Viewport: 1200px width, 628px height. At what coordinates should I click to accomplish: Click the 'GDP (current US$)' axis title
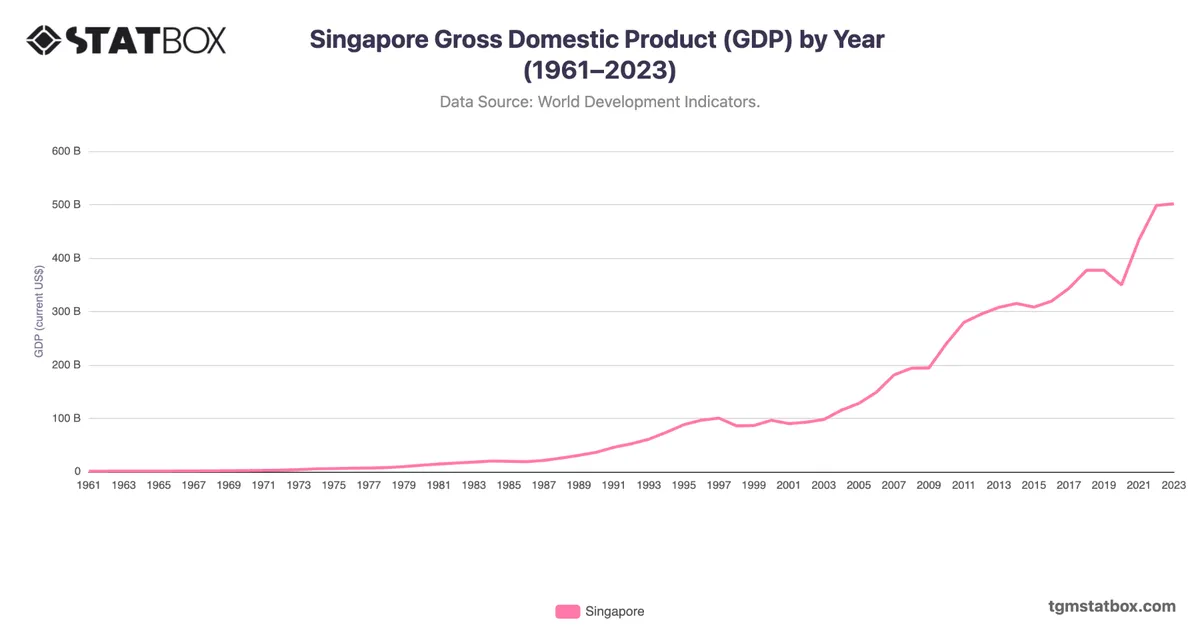pos(39,311)
